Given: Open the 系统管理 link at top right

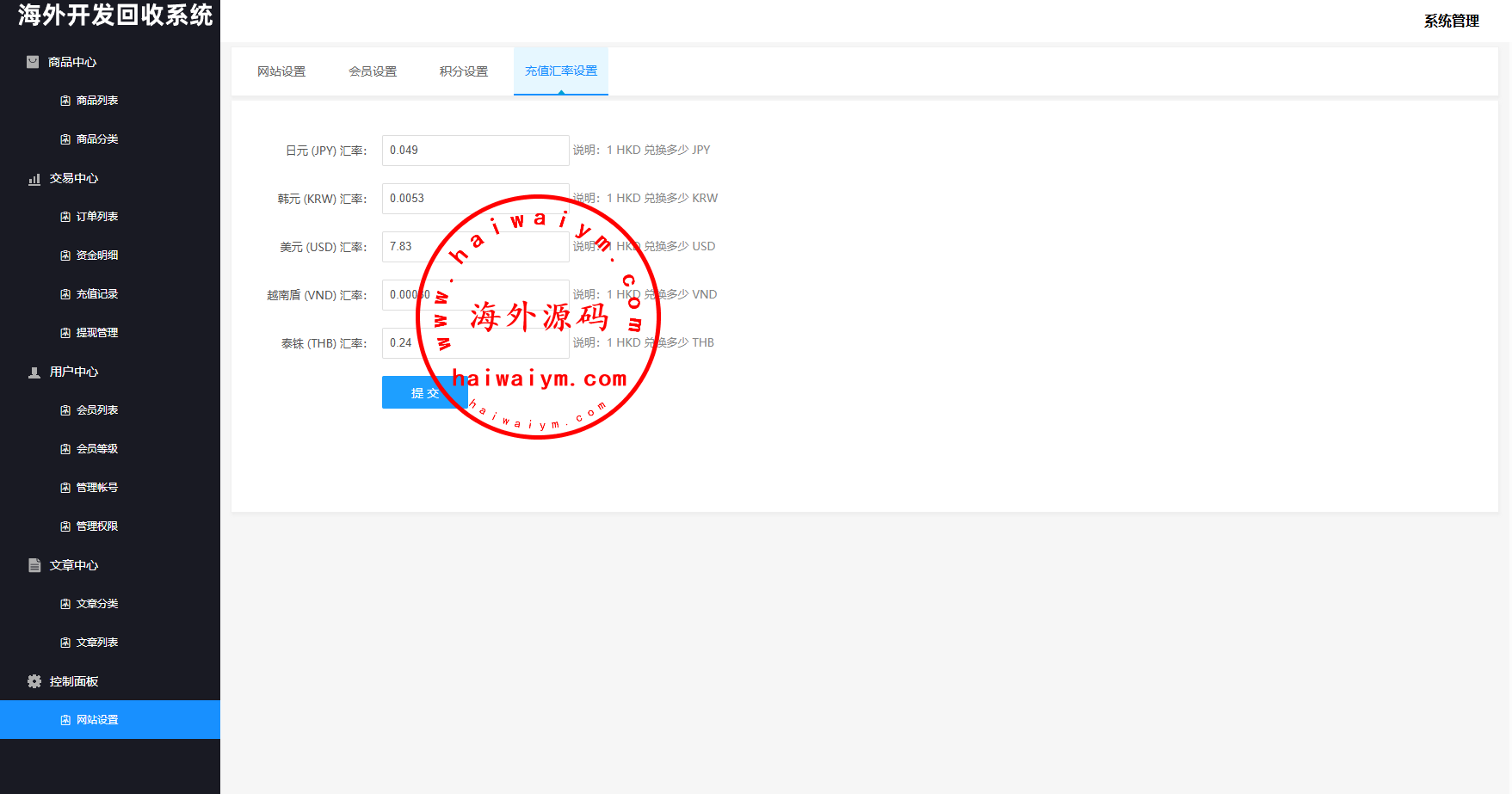Looking at the screenshot, I should click(x=1451, y=21).
